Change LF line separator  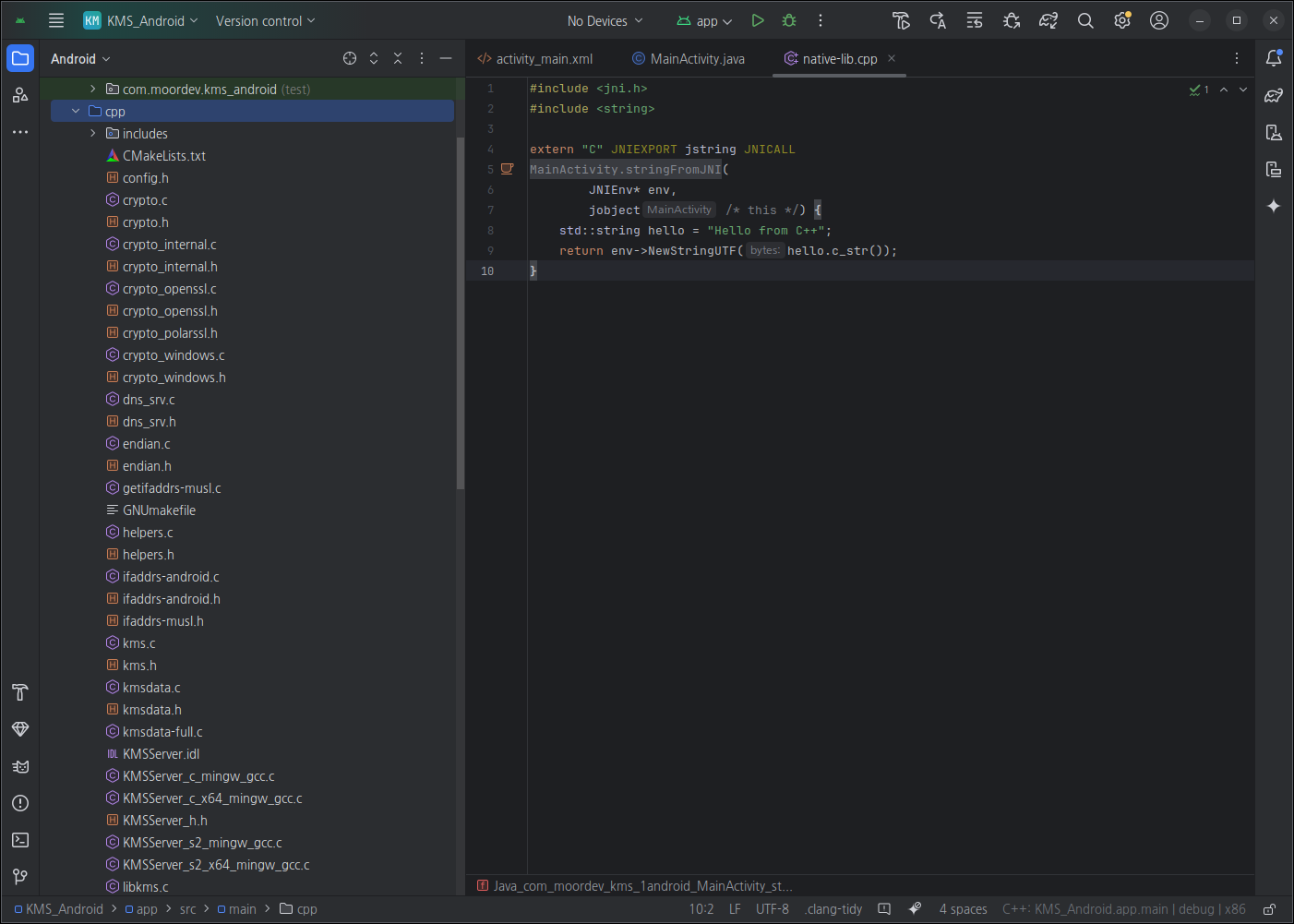[x=735, y=909]
